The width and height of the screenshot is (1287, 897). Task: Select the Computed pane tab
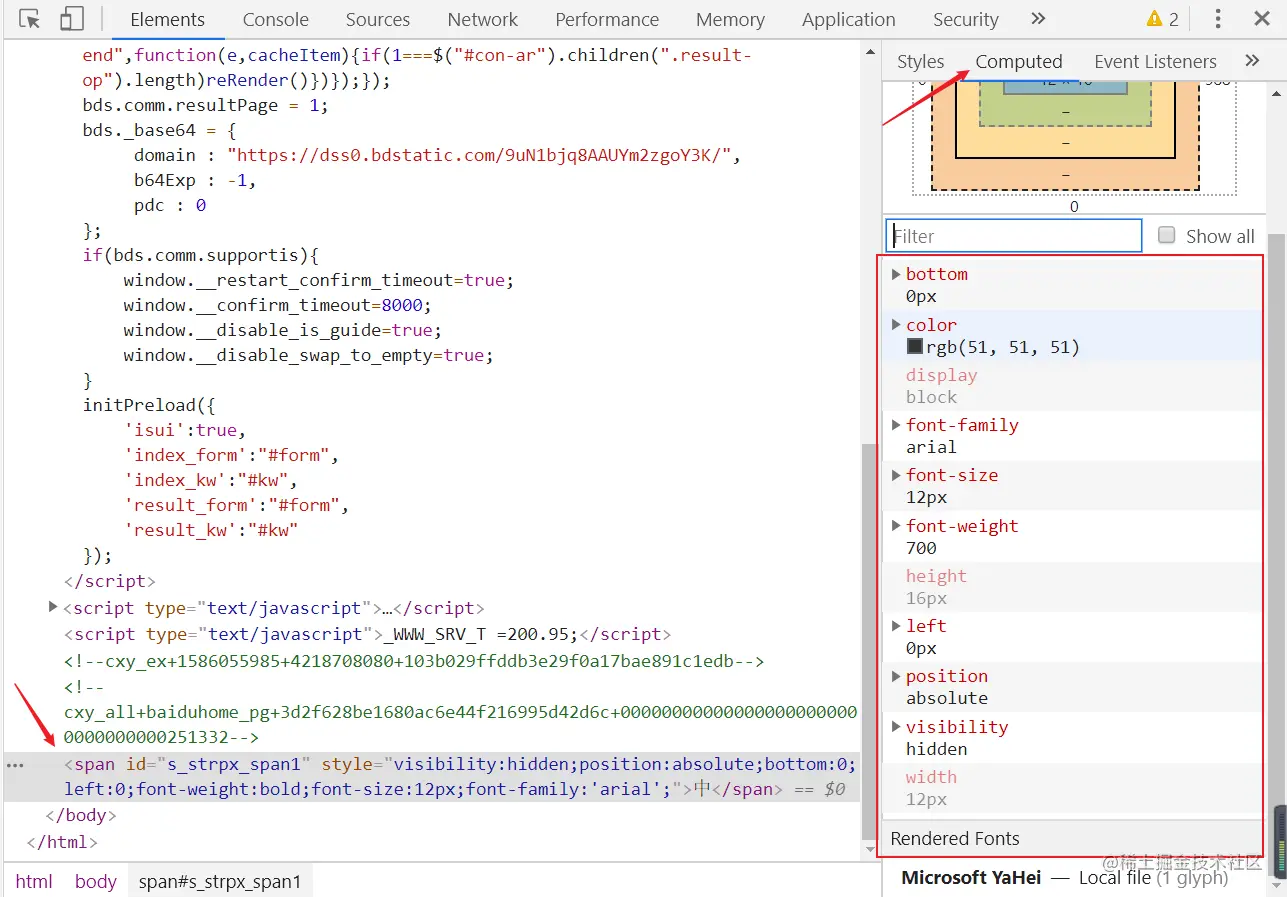[1019, 61]
